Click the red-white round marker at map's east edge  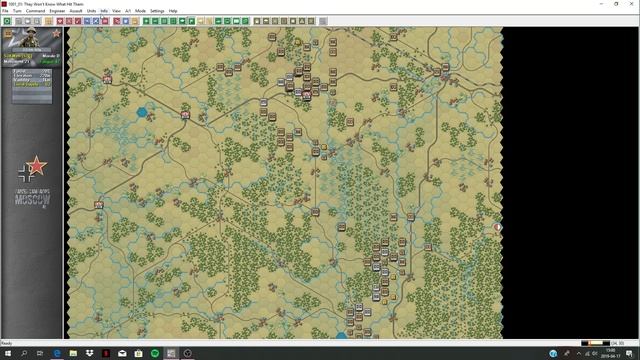click(497, 227)
